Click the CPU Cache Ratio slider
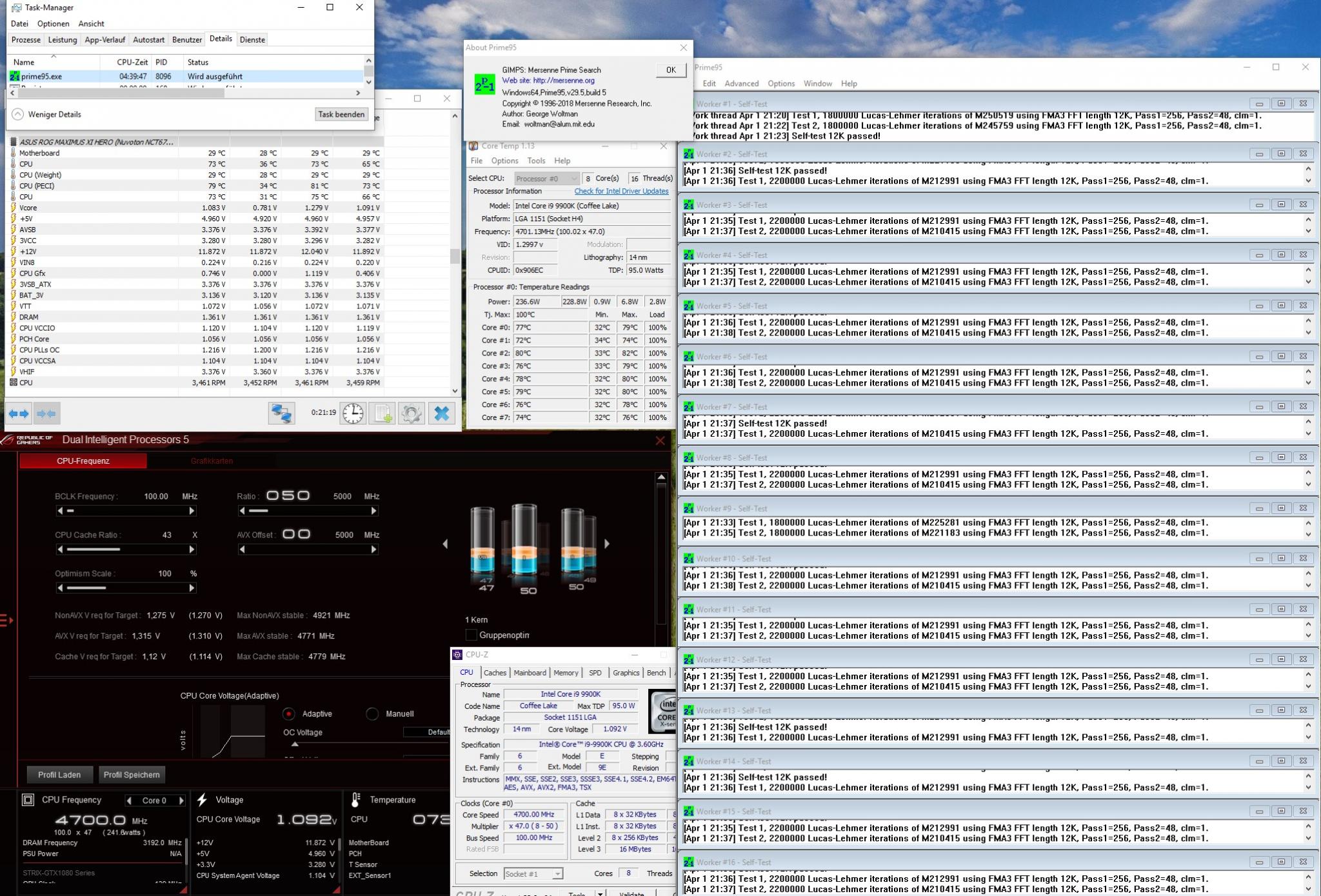 pos(126,550)
